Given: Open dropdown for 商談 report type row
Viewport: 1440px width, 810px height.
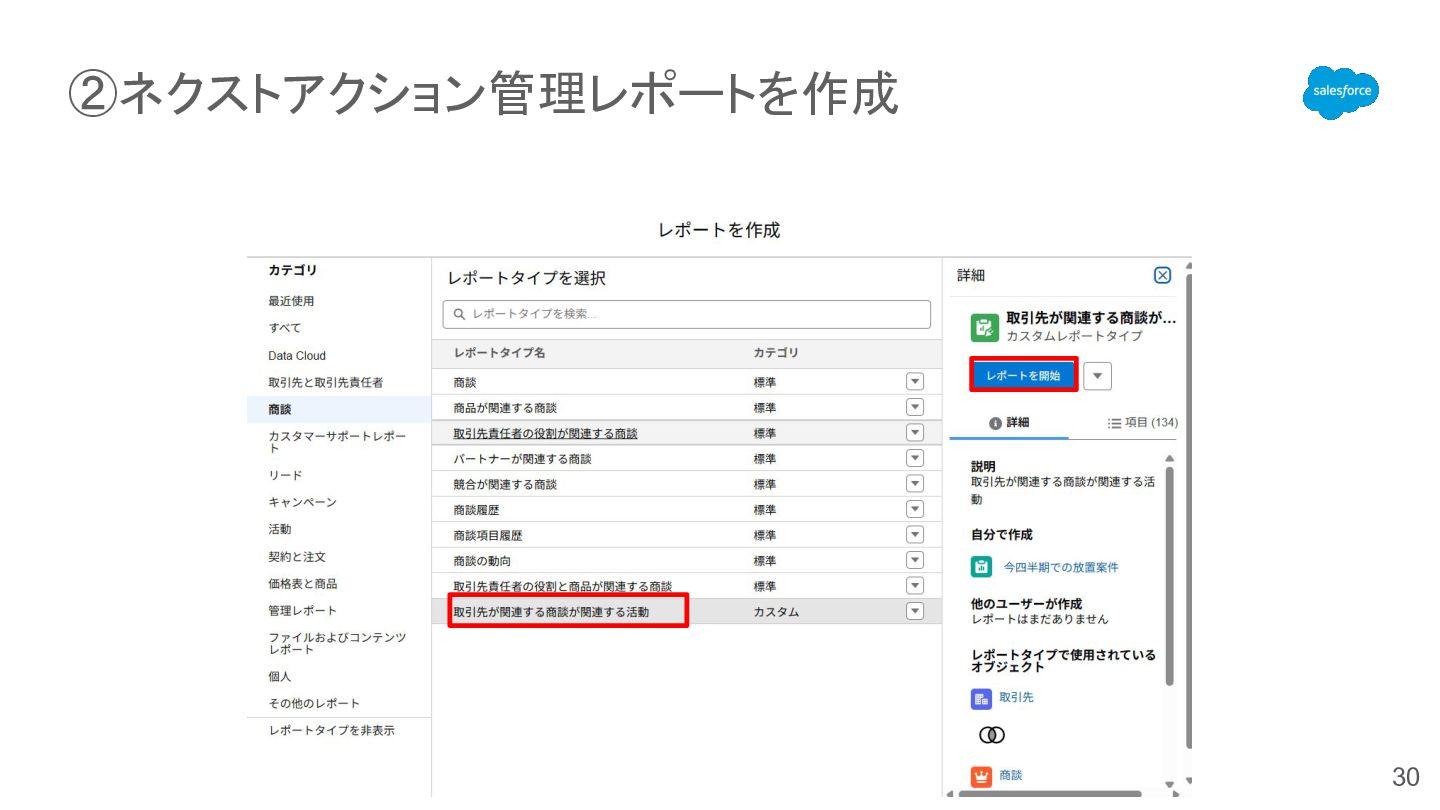Looking at the screenshot, I should click(x=914, y=382).
